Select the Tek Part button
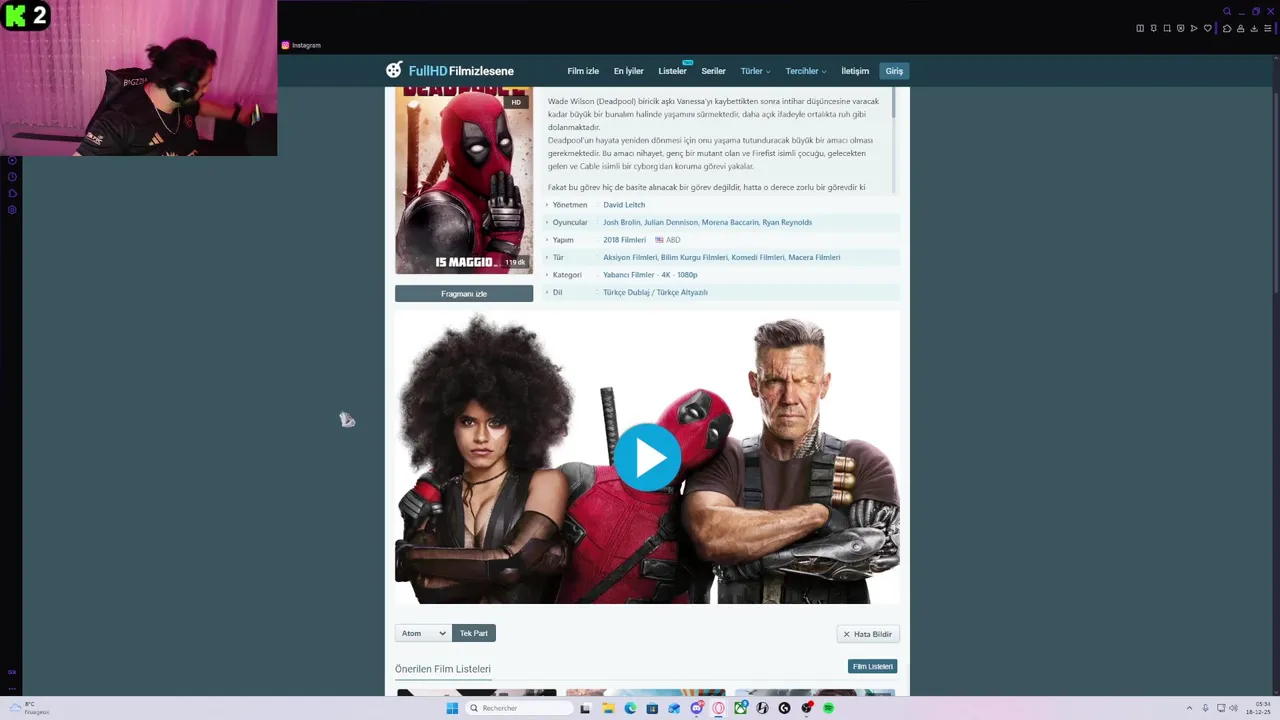This screenshot has width=1280, height=720. point(474,633)
